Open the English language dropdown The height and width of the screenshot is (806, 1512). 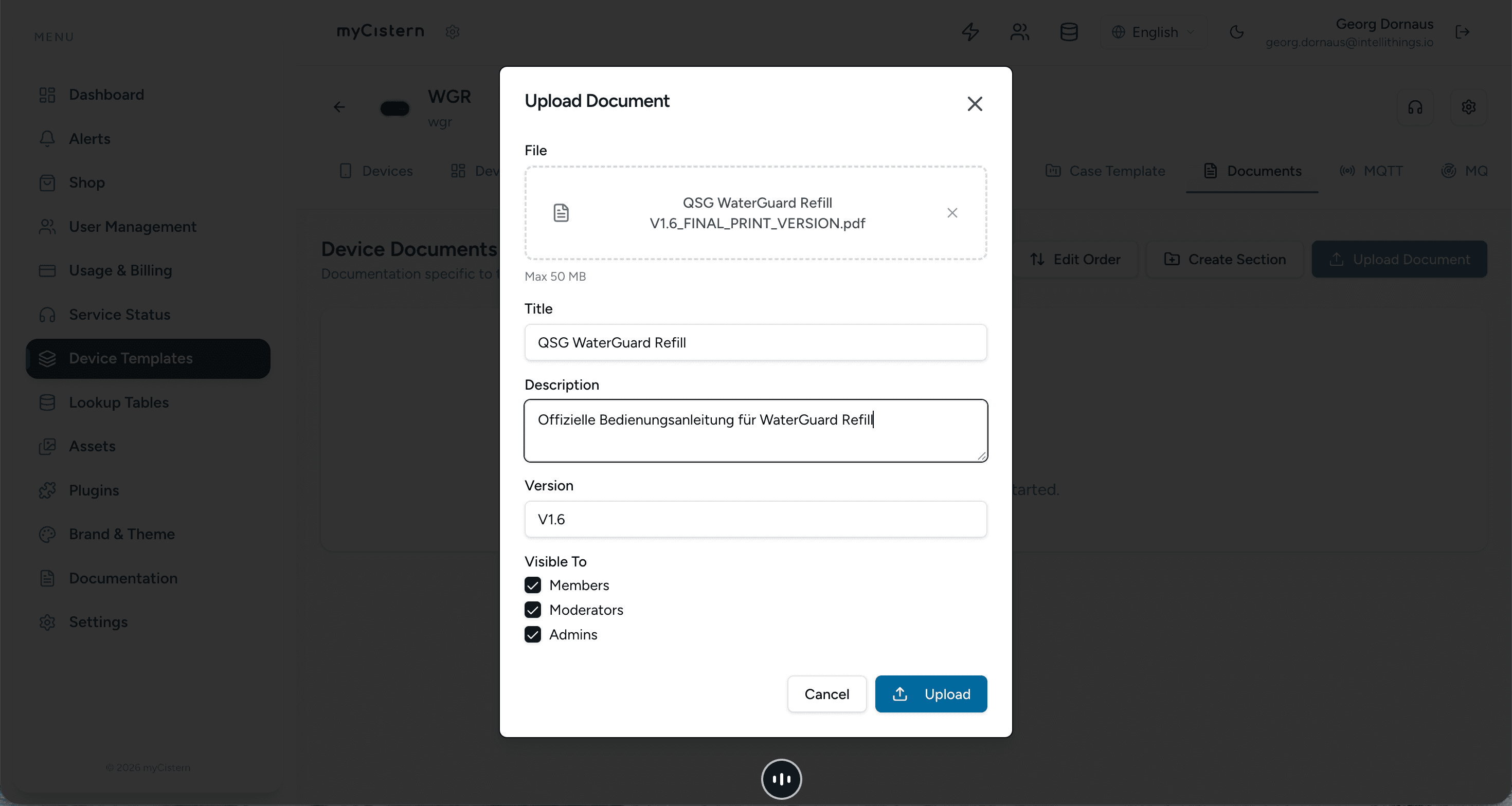pos(1154,32)
